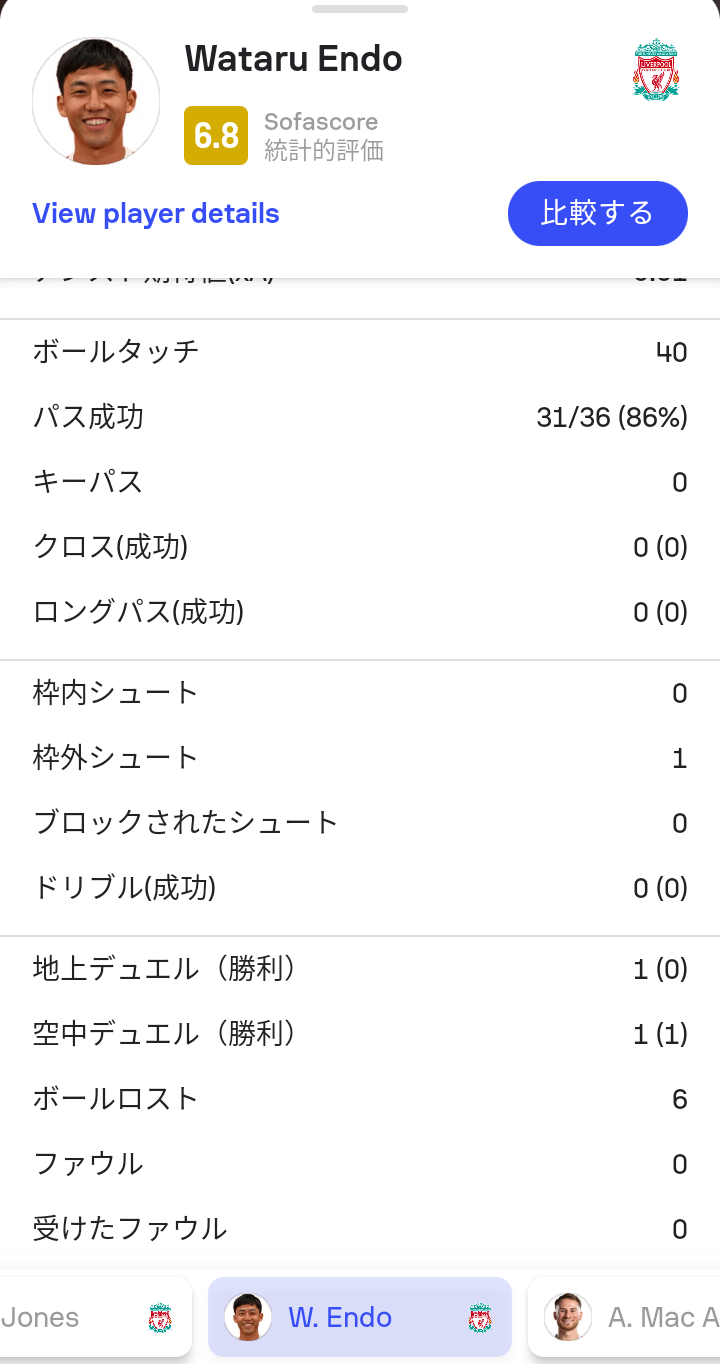Tap Mac Allister's avatar in bottom tab
The image size is (720, 1364).
[x=568, y=1317]
